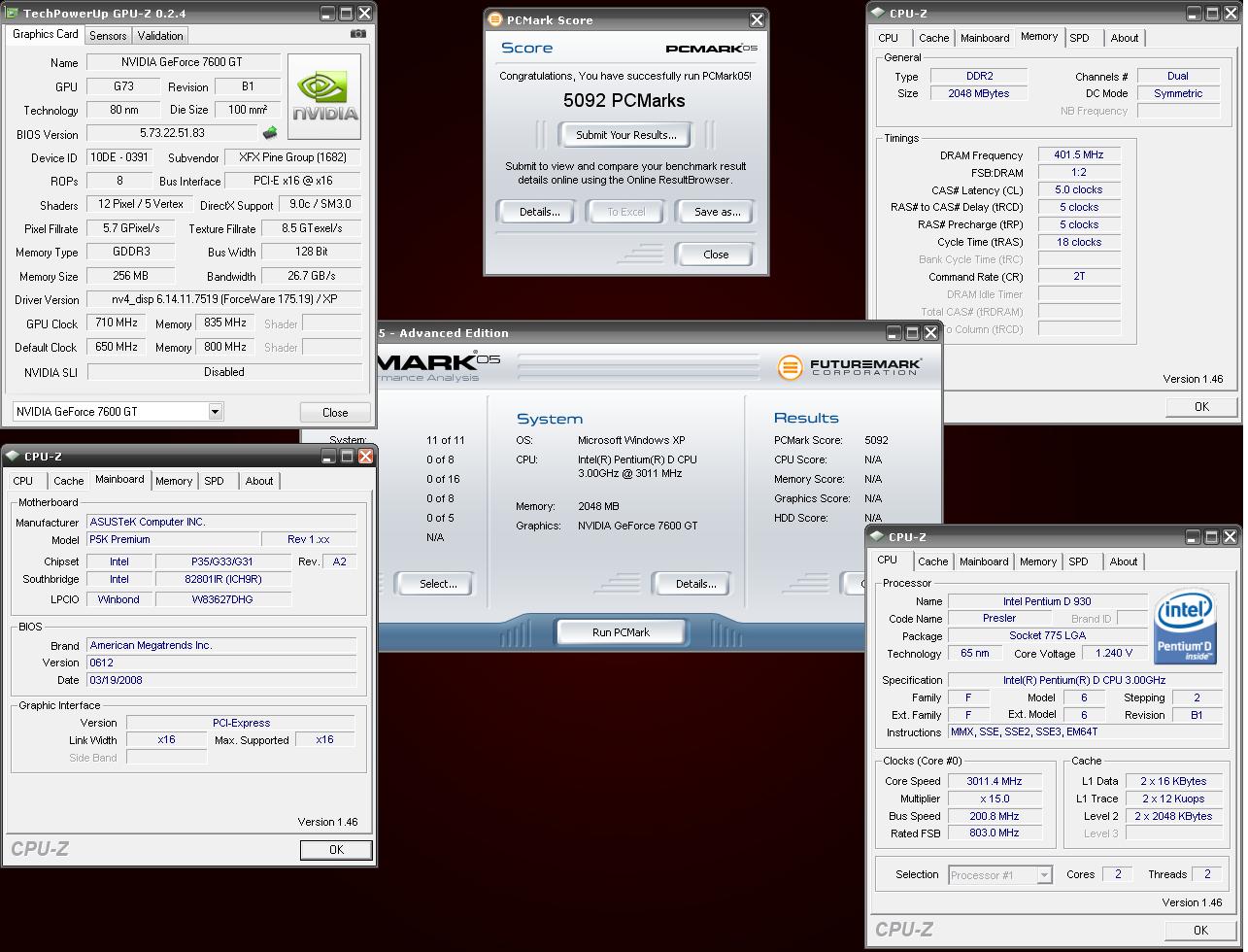
Task: Click the Intel Pentium D logo in CPU-Z
Action: (1184, 628)
